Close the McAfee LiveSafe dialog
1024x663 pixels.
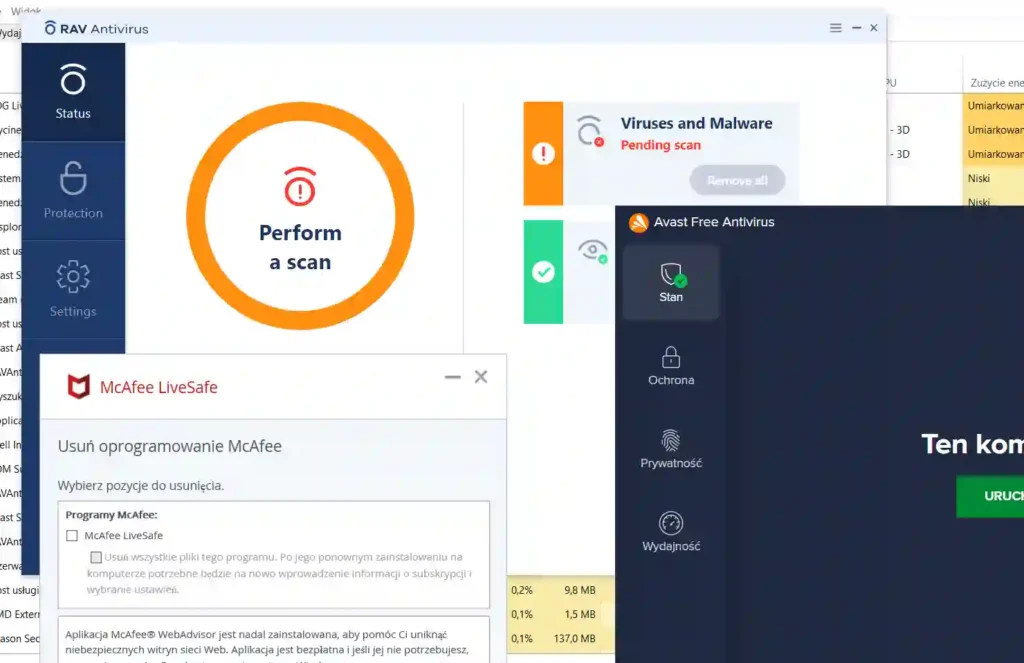click(x=481, y=377)
